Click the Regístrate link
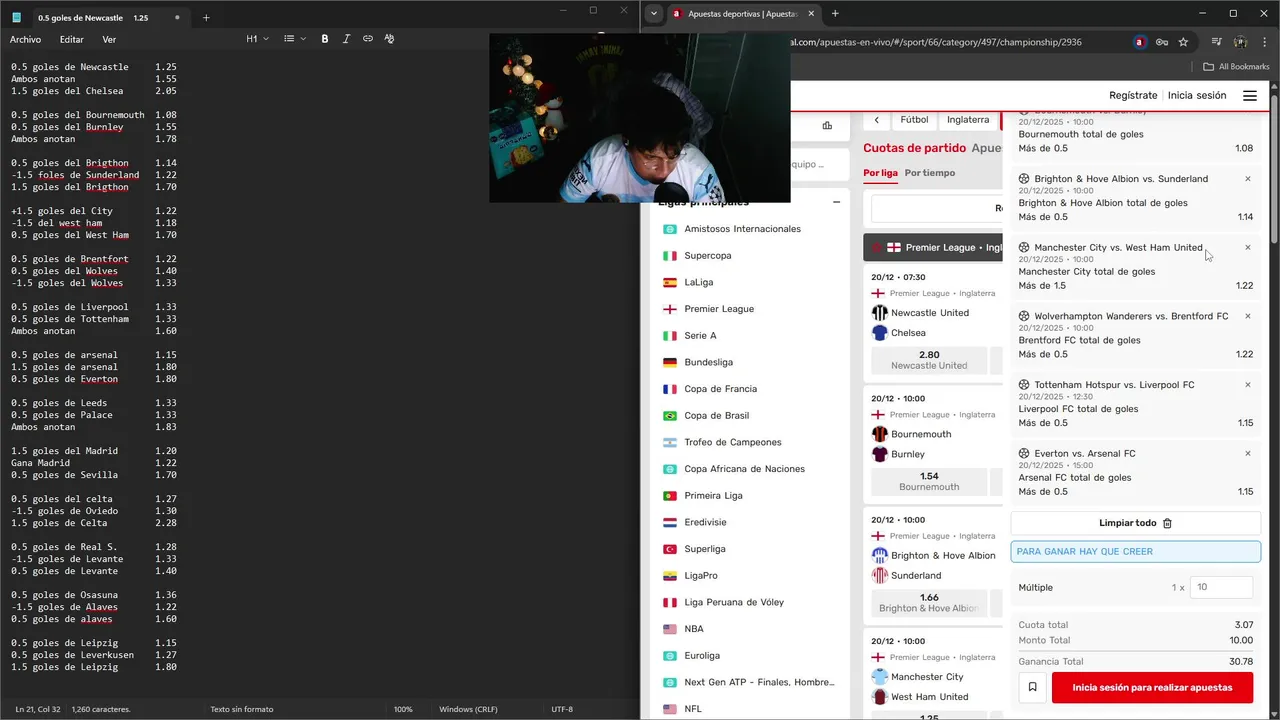This screenshot has width=1280, height=720. click(x=1133, y=96)
